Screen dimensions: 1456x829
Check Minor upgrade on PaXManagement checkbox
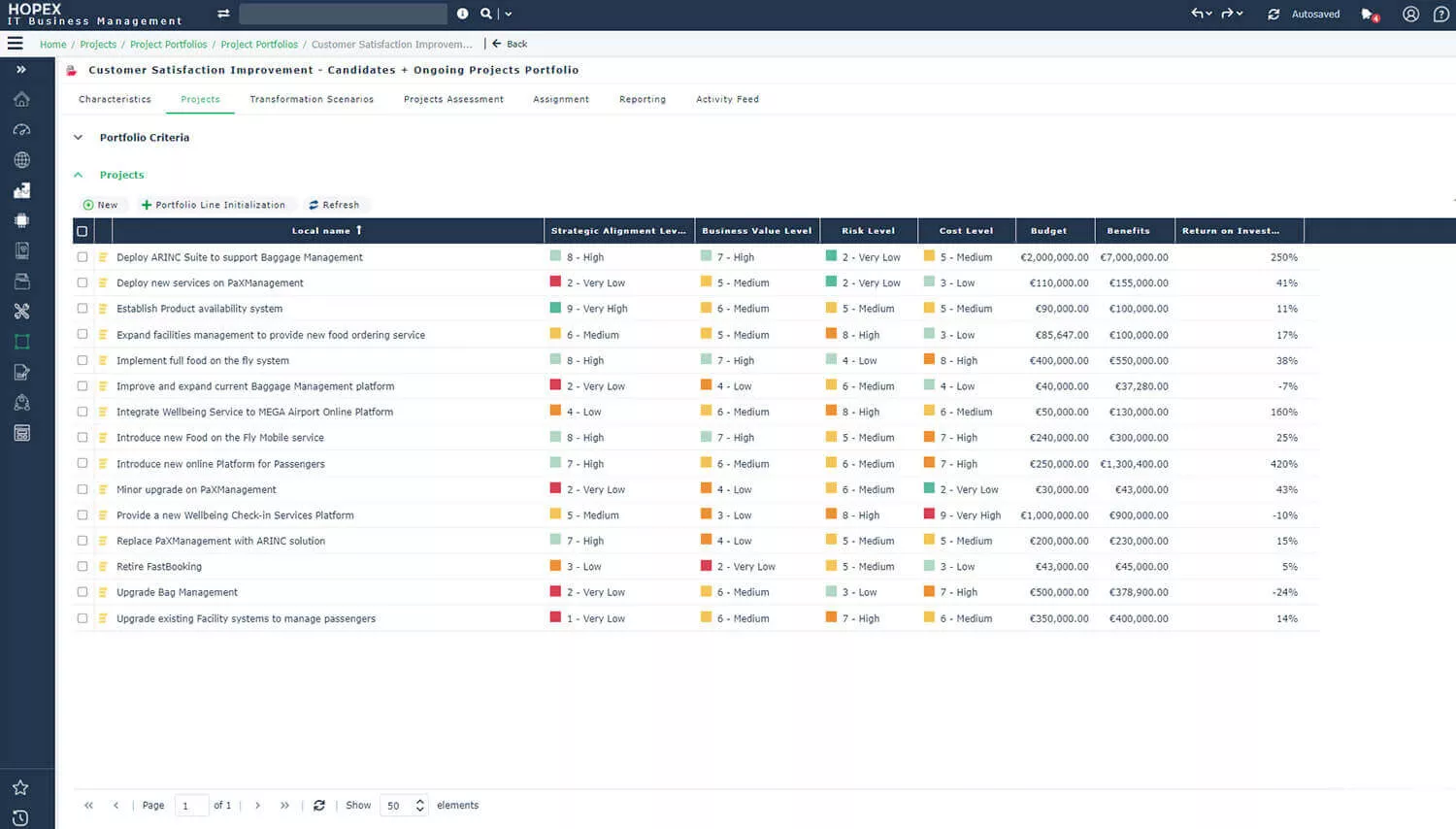83,489
